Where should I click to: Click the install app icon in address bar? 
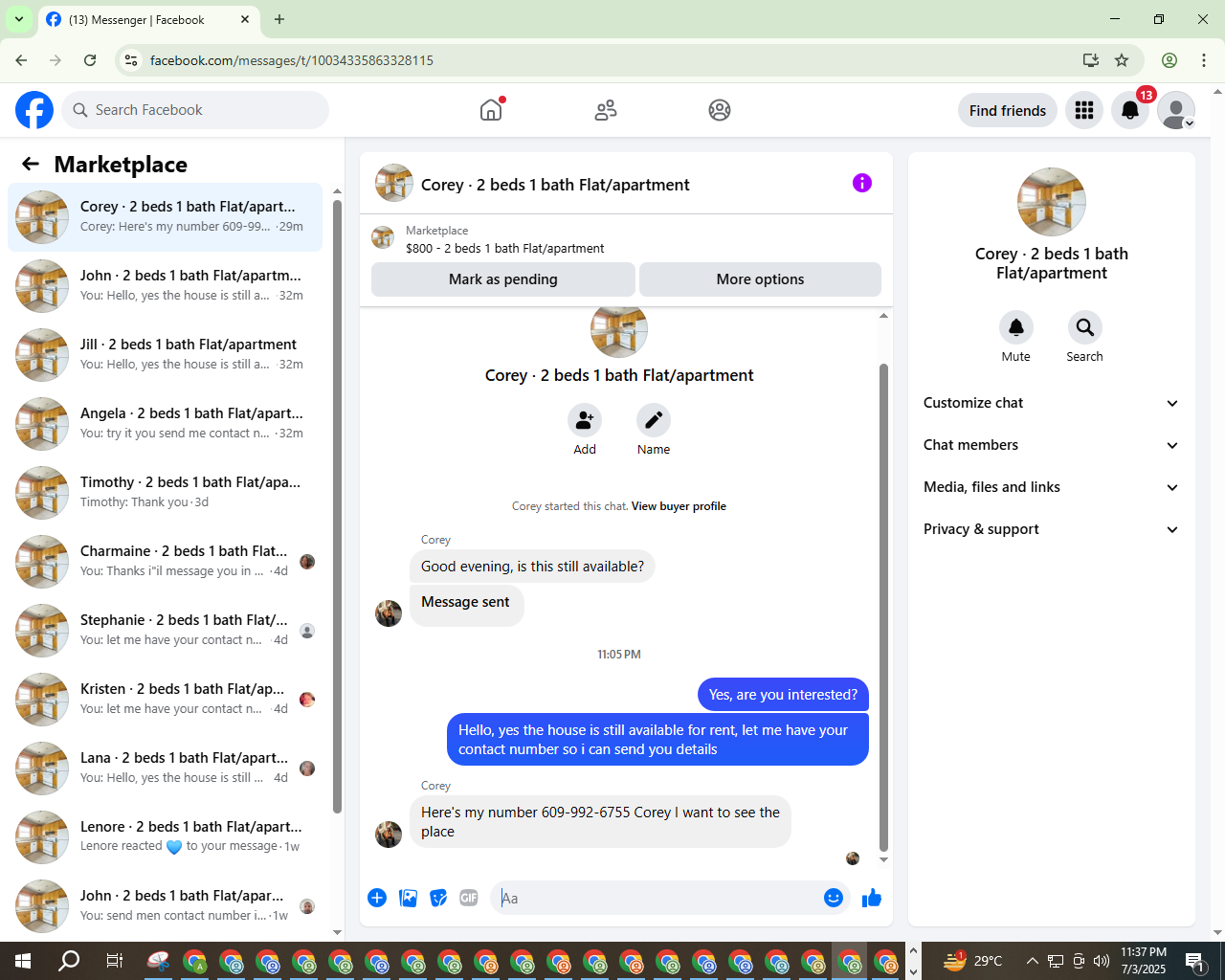[x=1091, y=60]
